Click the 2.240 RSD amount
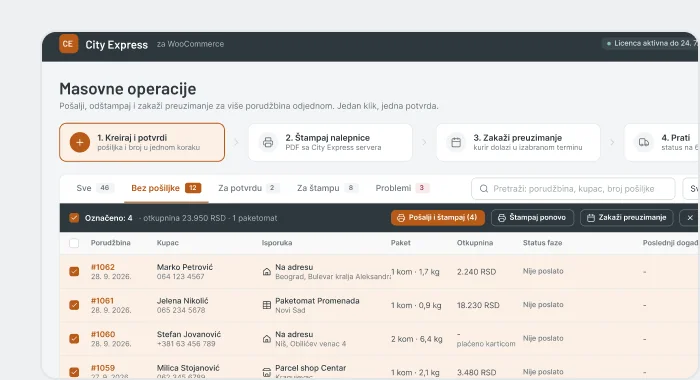The width and height of the screenshot is (700, 380). tap(476, 271)
